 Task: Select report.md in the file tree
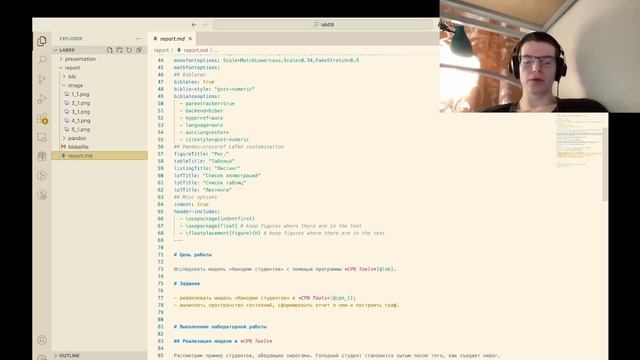point(100,156)
